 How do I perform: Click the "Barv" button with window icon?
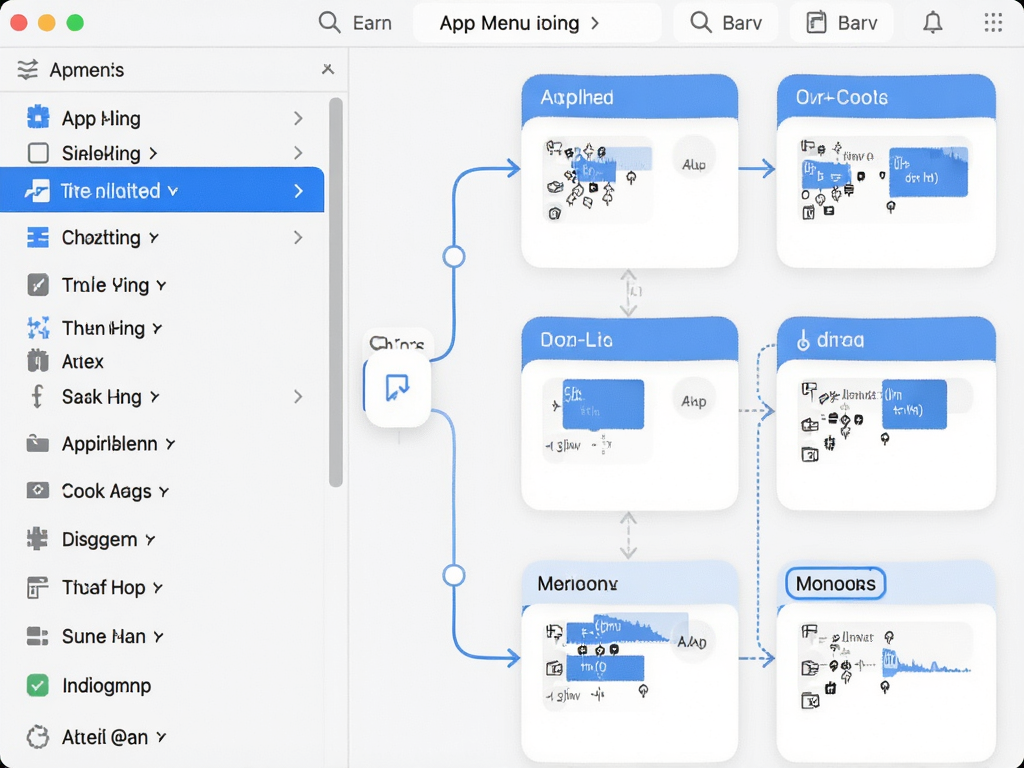841,23
